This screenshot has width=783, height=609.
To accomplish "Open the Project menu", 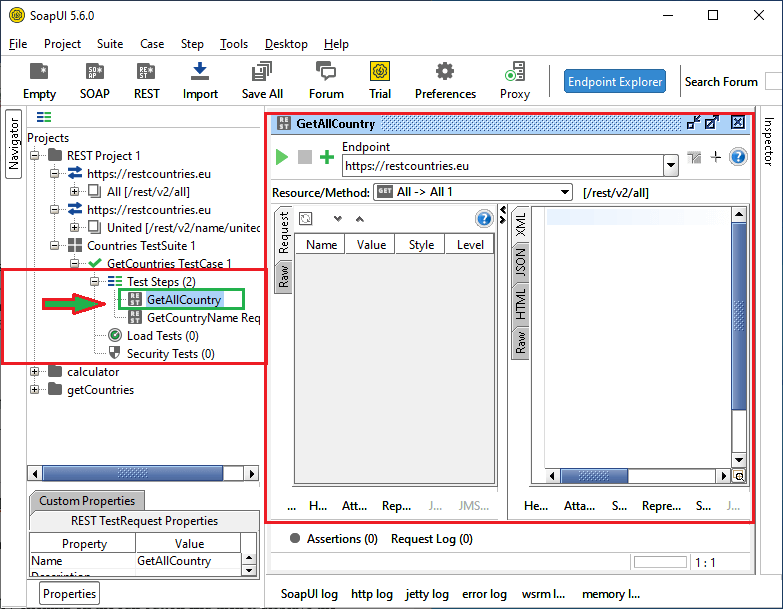I will click(62, 44).
